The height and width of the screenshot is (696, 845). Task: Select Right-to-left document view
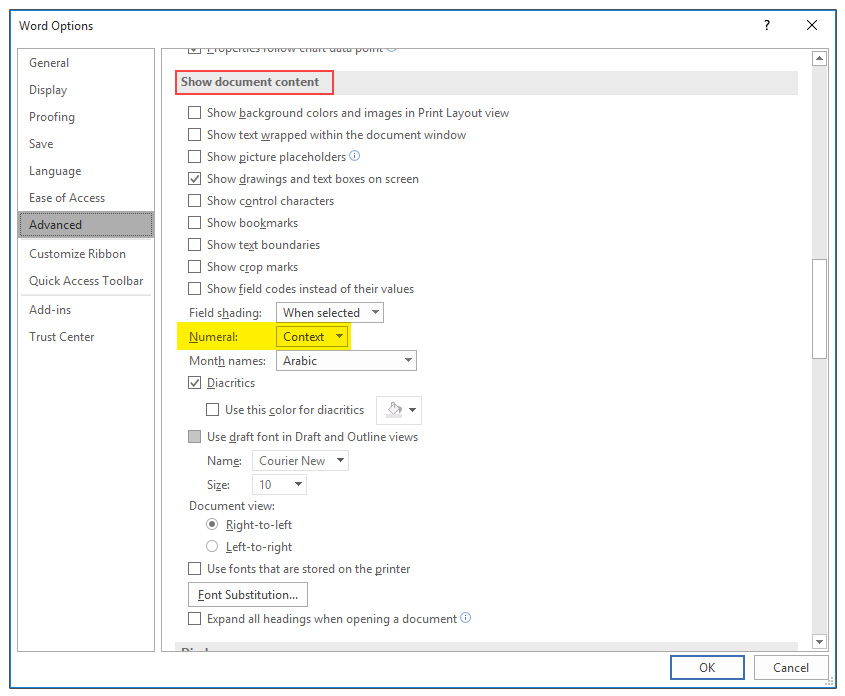coord(212,524)
